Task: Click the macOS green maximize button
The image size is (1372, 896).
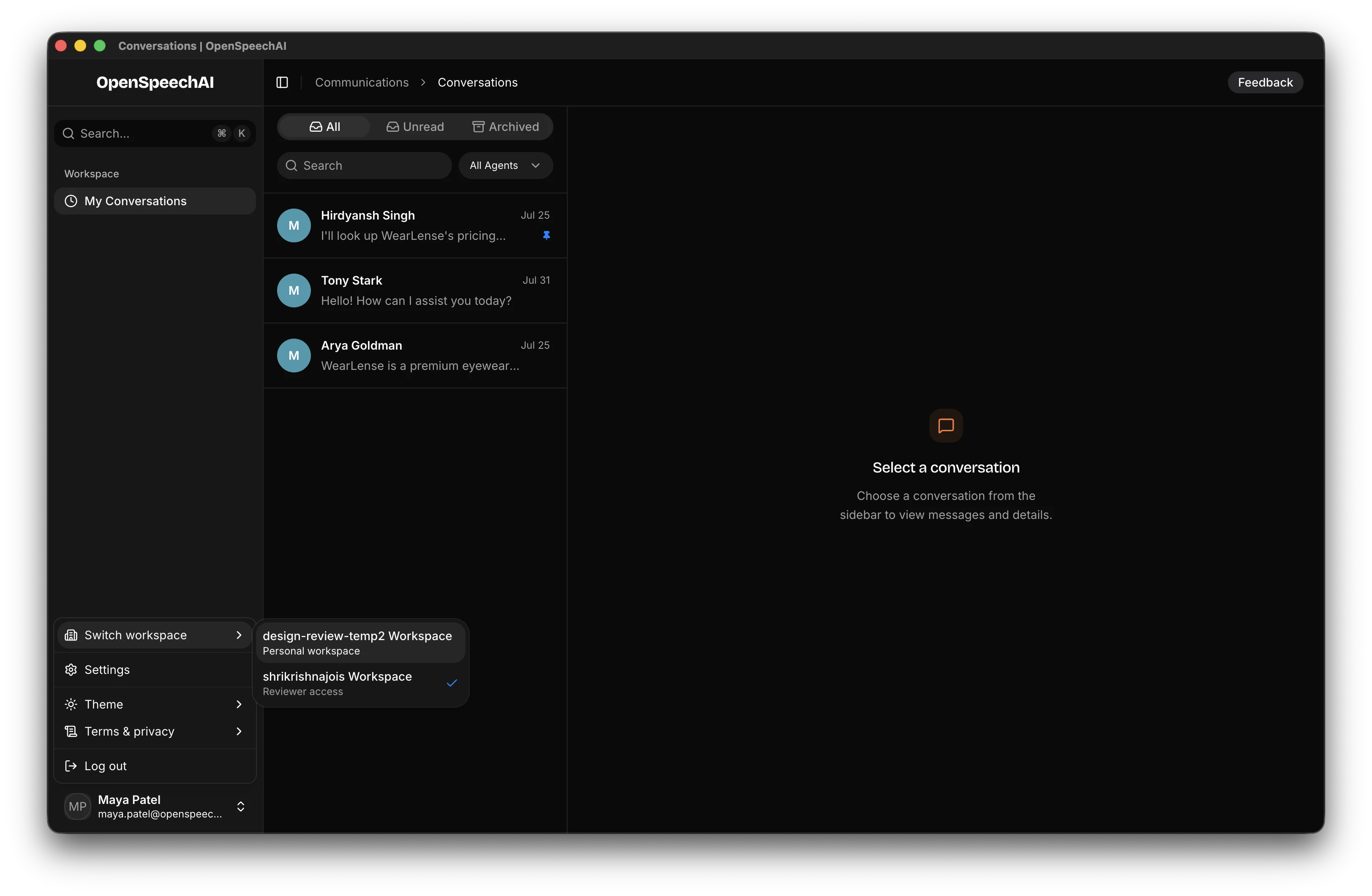Action: point(100,46)
